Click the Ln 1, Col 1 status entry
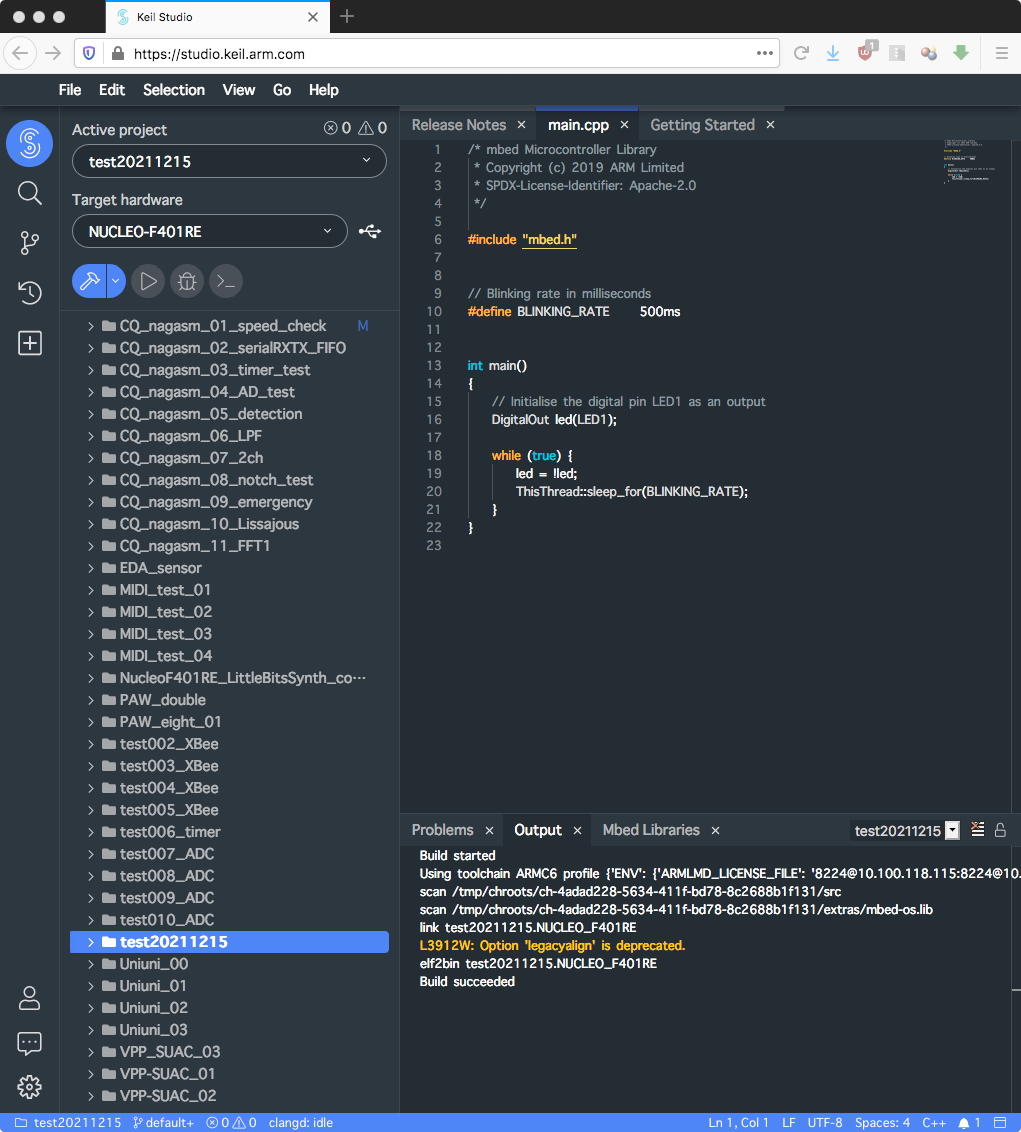Viewport: 1021px width, 1132px height. 738,1123
